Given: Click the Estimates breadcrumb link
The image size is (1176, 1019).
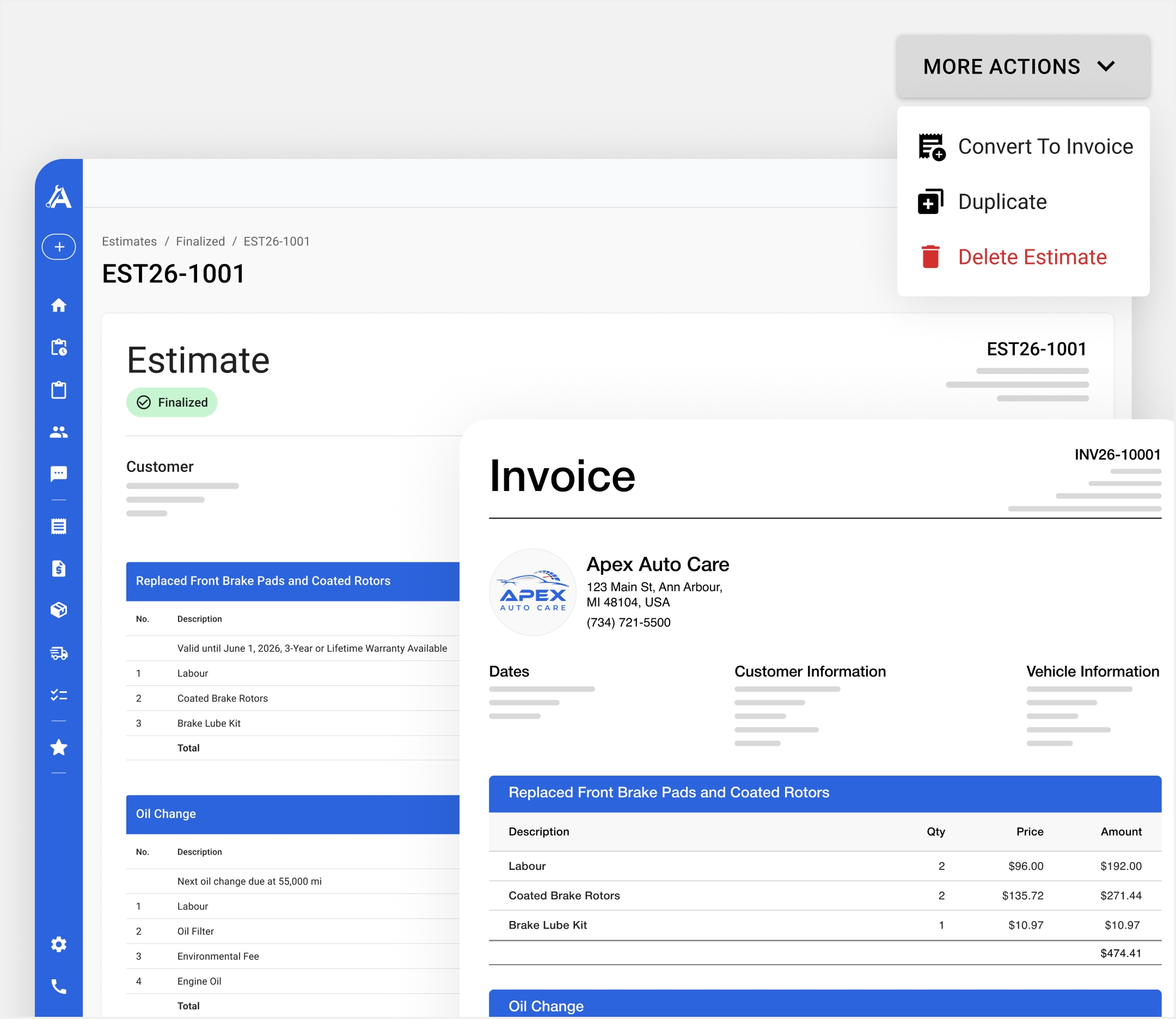Looking at the screenshot, I should pos(129,241).
